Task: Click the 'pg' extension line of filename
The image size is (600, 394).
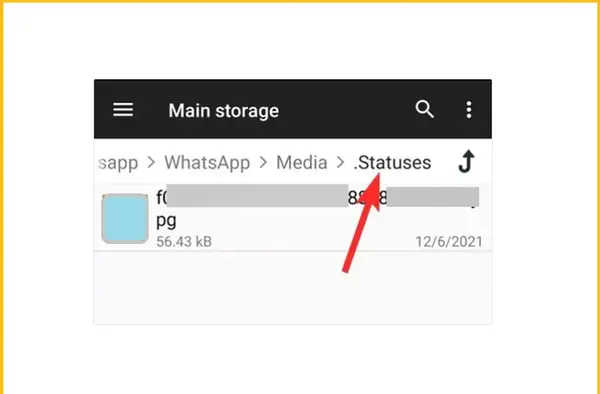Action: [166, 221]
